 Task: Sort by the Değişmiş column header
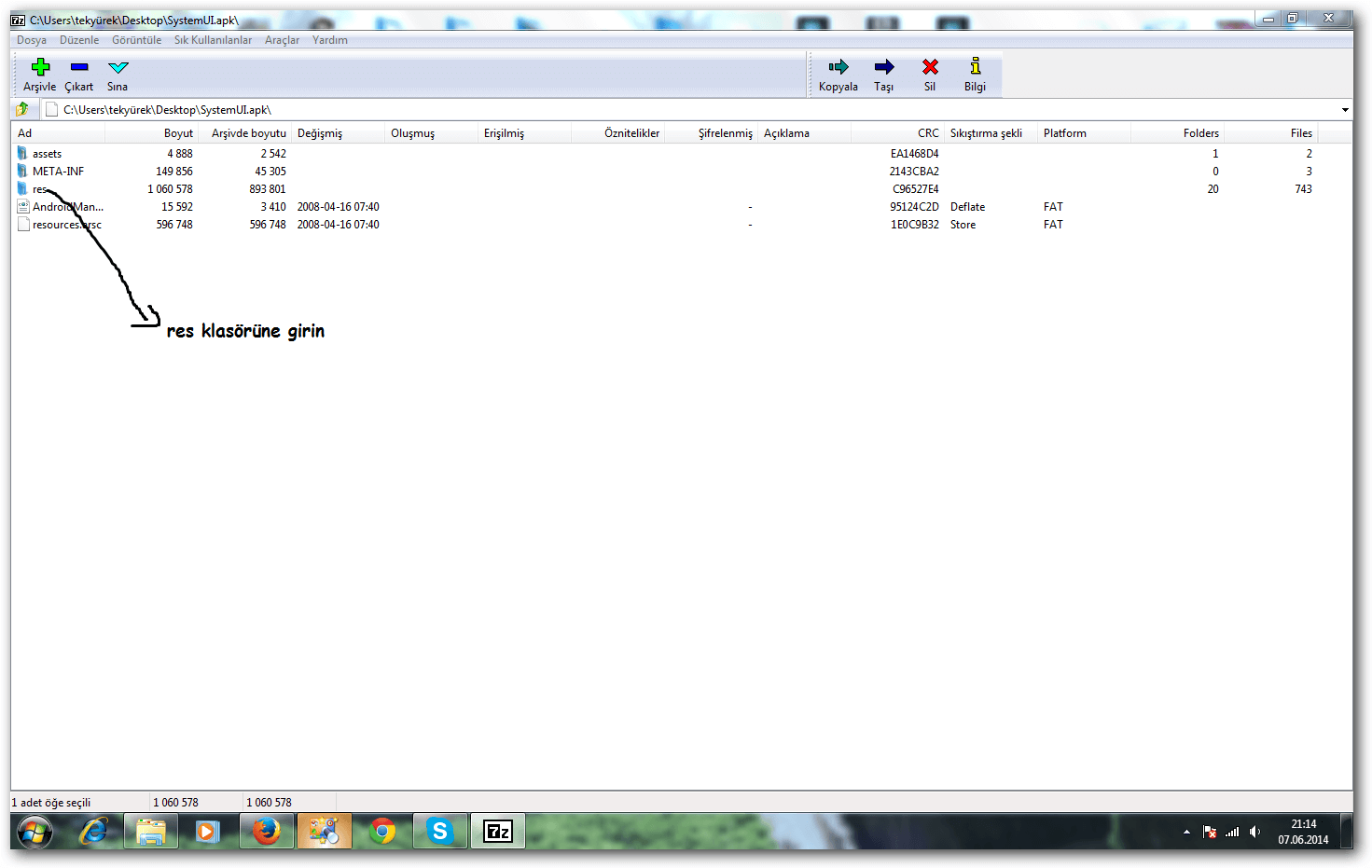click(x=338, y=133)
